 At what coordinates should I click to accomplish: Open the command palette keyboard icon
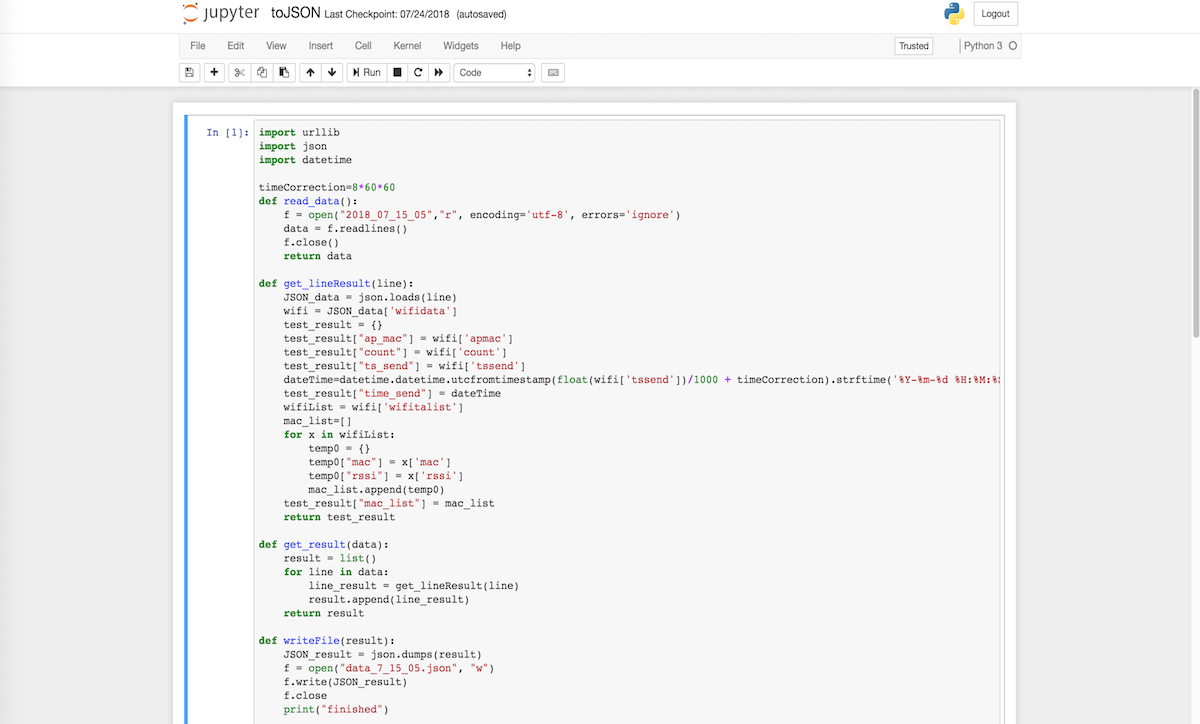[553, 73]
